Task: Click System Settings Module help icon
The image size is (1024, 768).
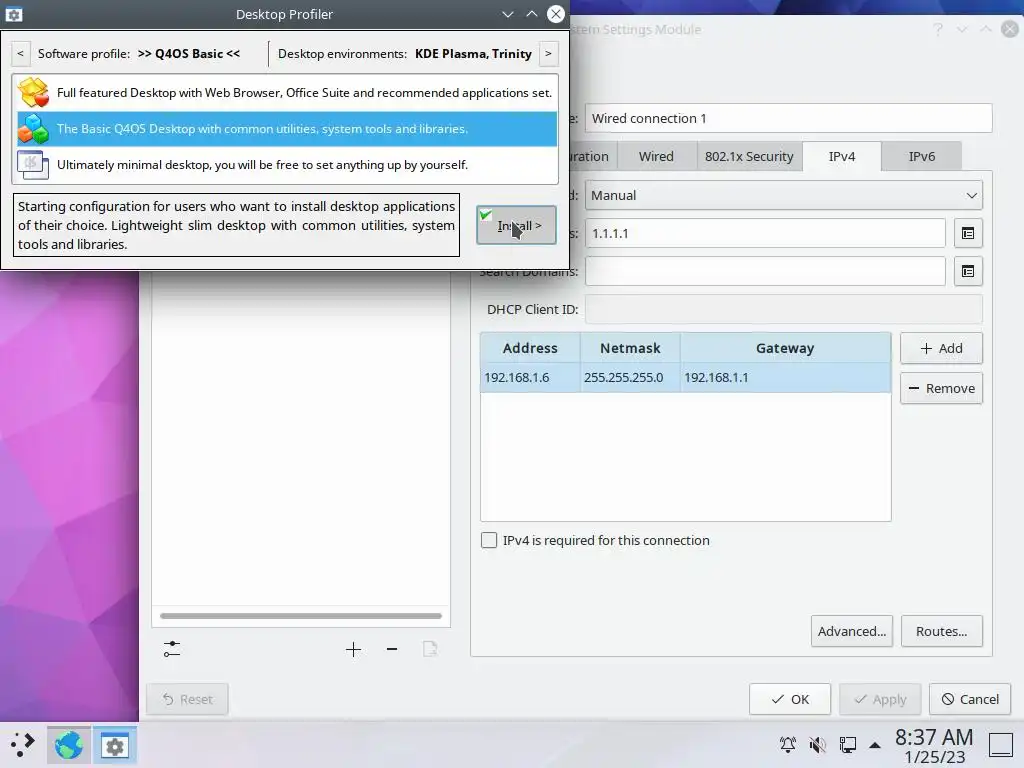Action: 938,29
